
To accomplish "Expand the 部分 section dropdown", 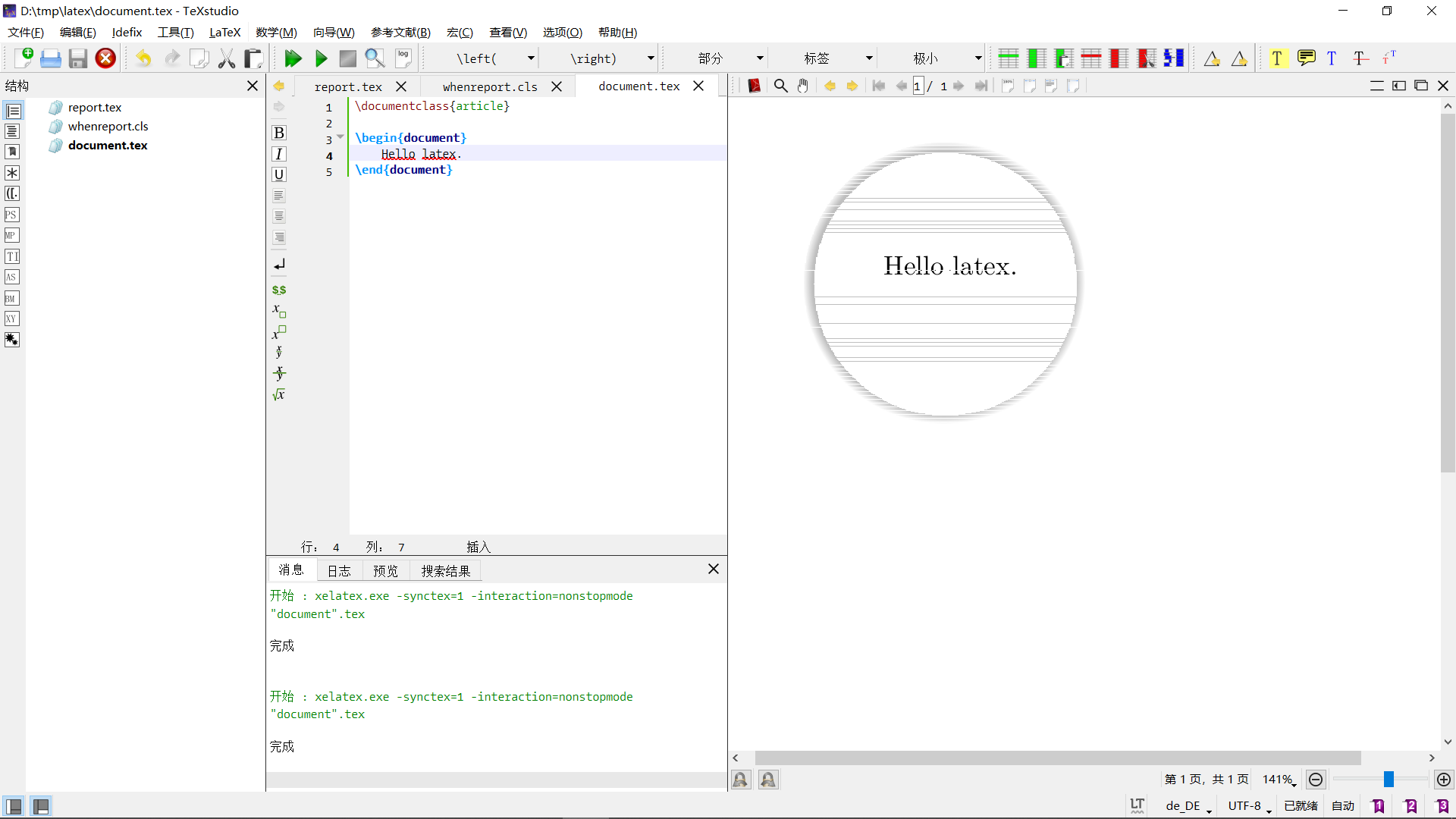I will point(759,58).
